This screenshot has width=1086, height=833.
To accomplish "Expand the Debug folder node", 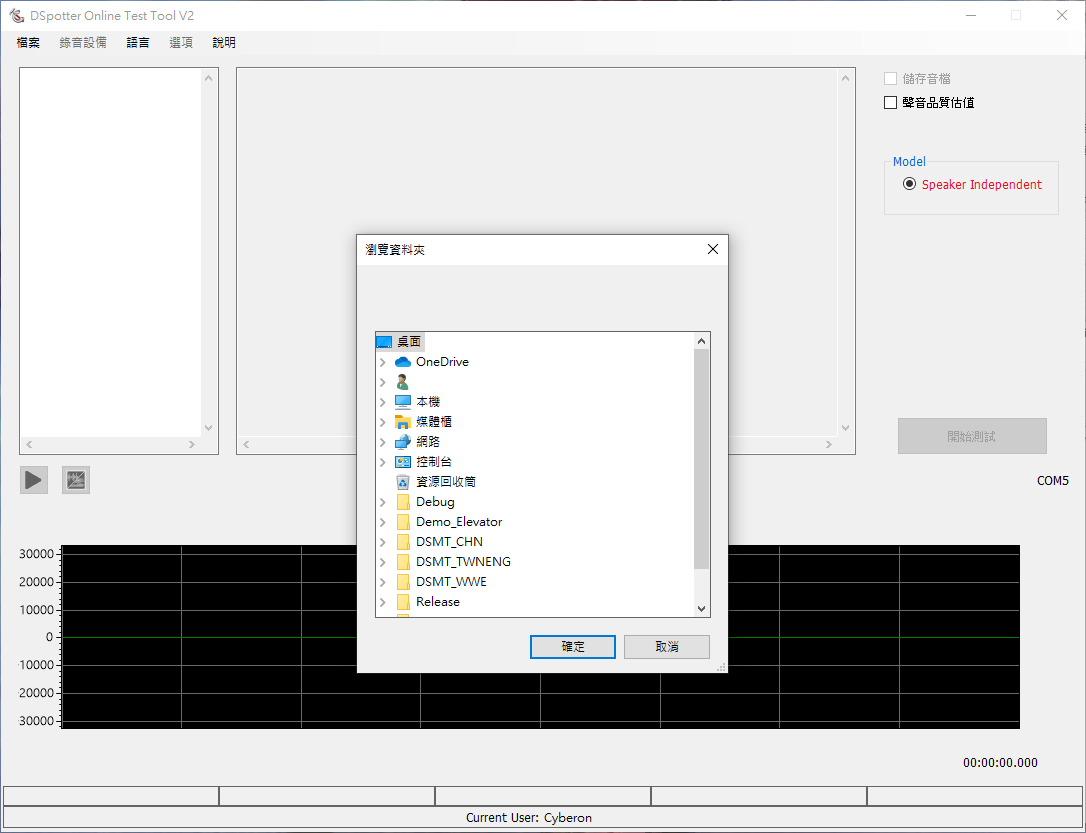I will click(382, 502).
